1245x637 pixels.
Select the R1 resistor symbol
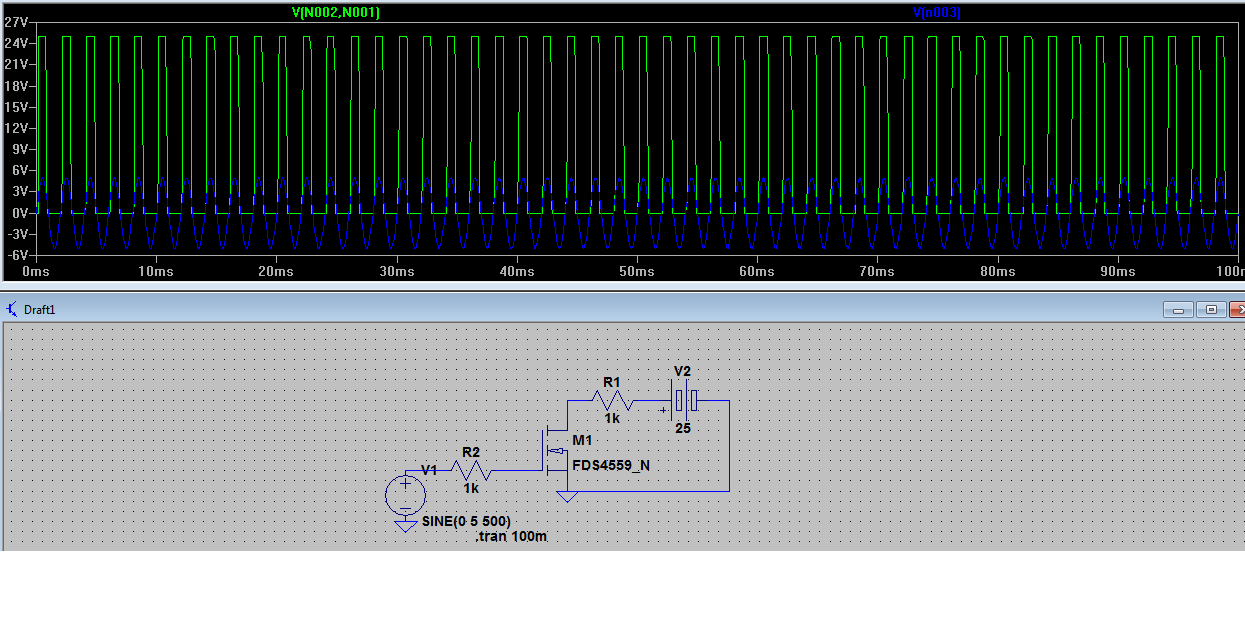pos(612,400)
